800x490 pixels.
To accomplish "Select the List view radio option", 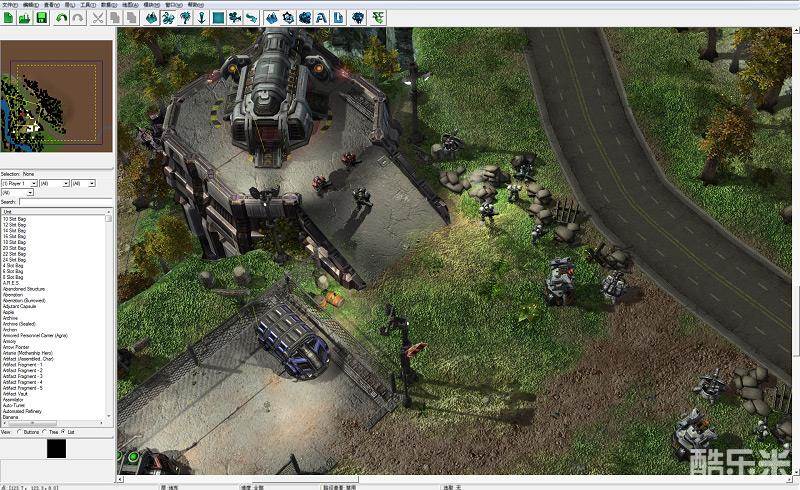I will (64, 432).
